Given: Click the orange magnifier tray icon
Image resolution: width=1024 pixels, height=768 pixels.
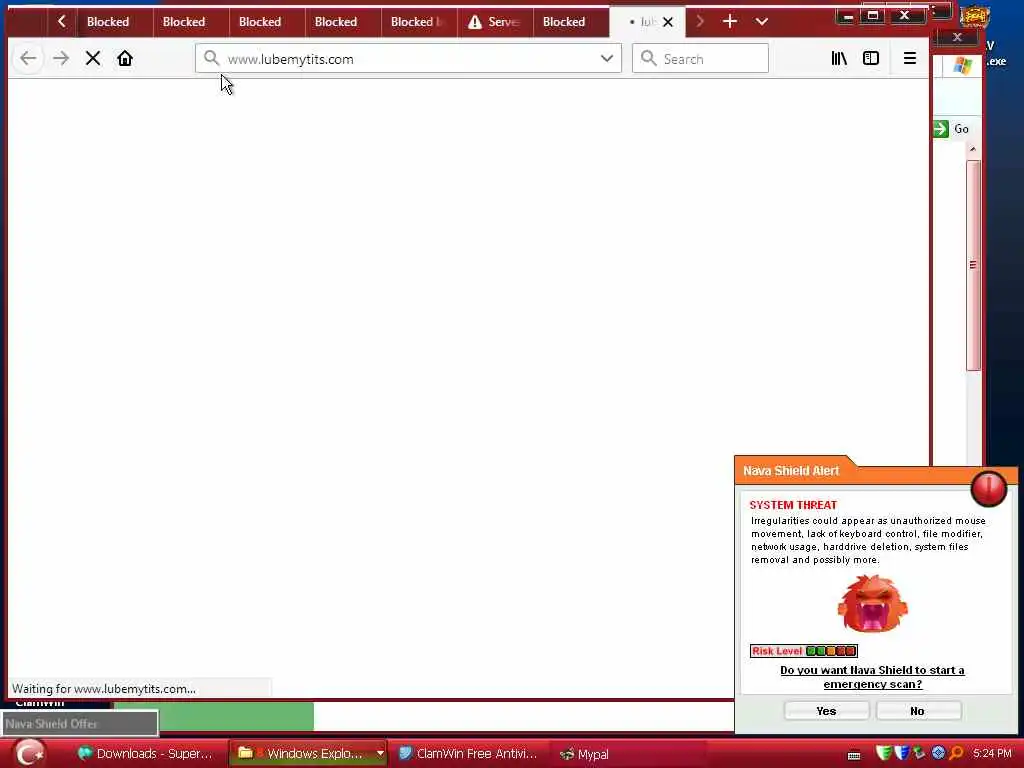Looking at the screenshot, I should (957, 754).
